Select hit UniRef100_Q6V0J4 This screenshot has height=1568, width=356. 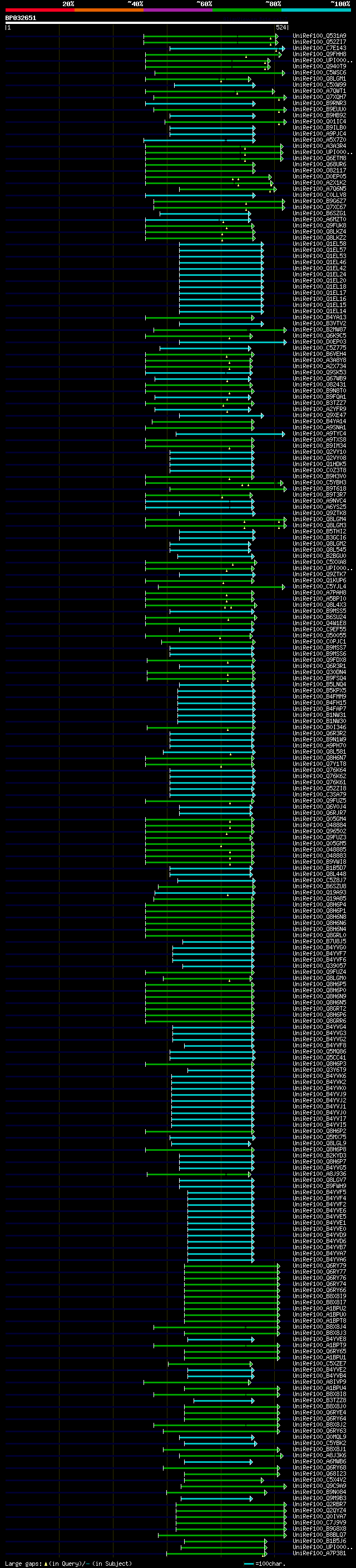point(319,807)
